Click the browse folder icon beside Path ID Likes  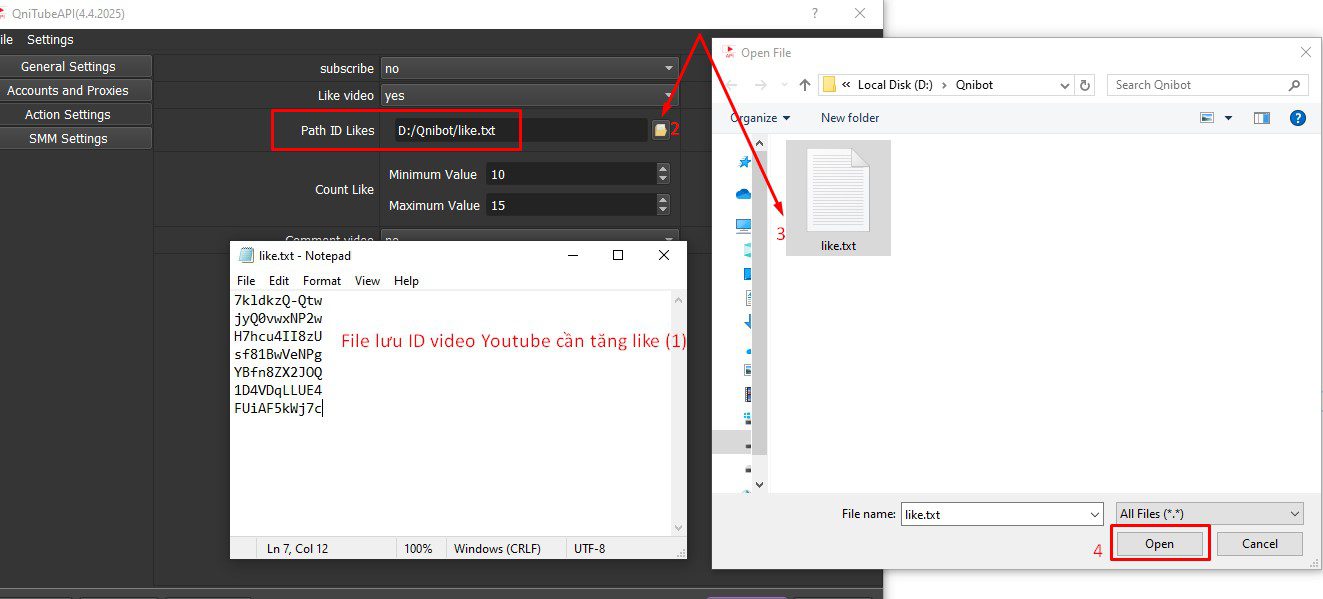[660, 130]
